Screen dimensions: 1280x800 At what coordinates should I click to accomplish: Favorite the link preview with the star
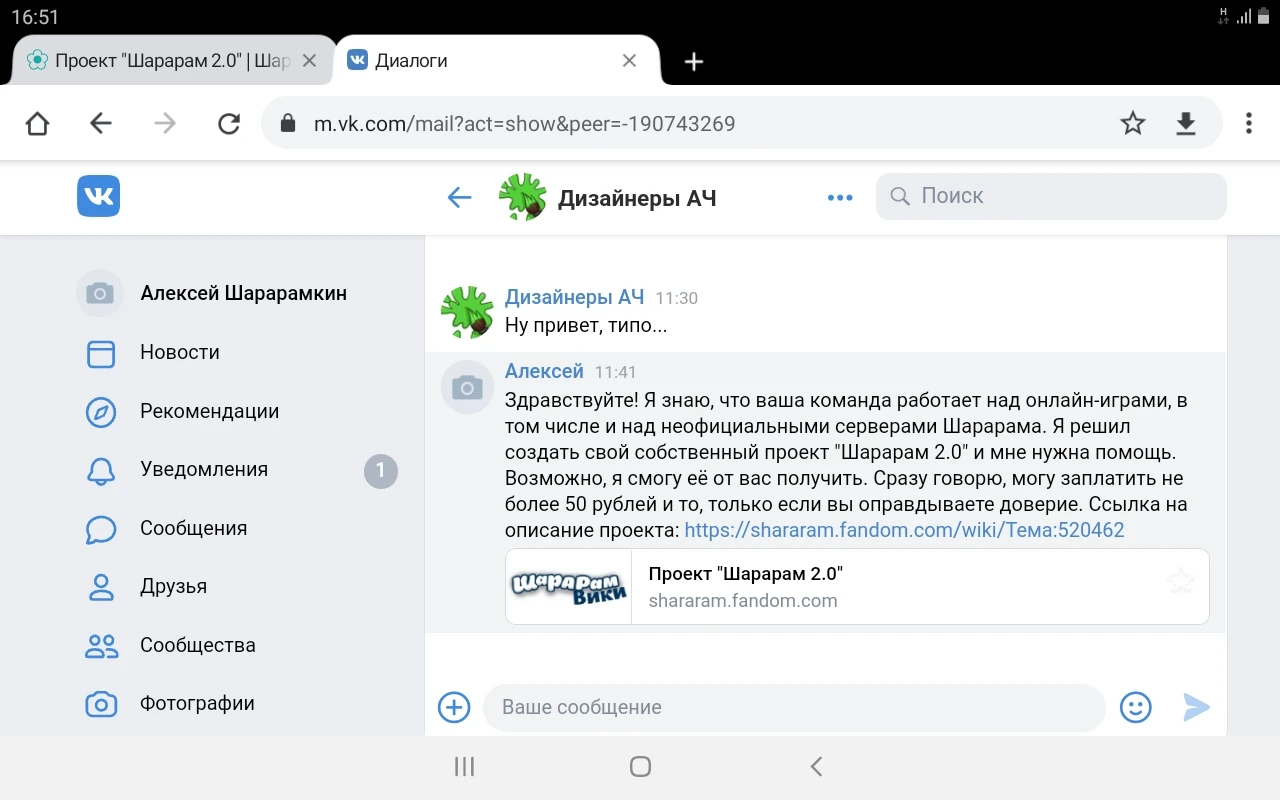[1181, 581]
